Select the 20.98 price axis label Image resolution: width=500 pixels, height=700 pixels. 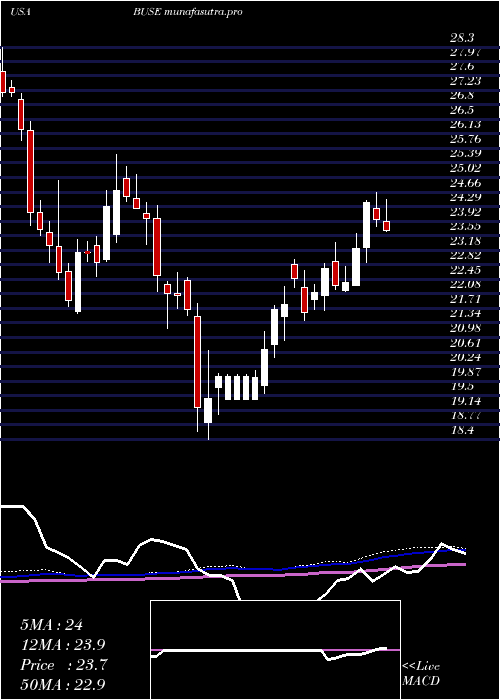[466, 328]
